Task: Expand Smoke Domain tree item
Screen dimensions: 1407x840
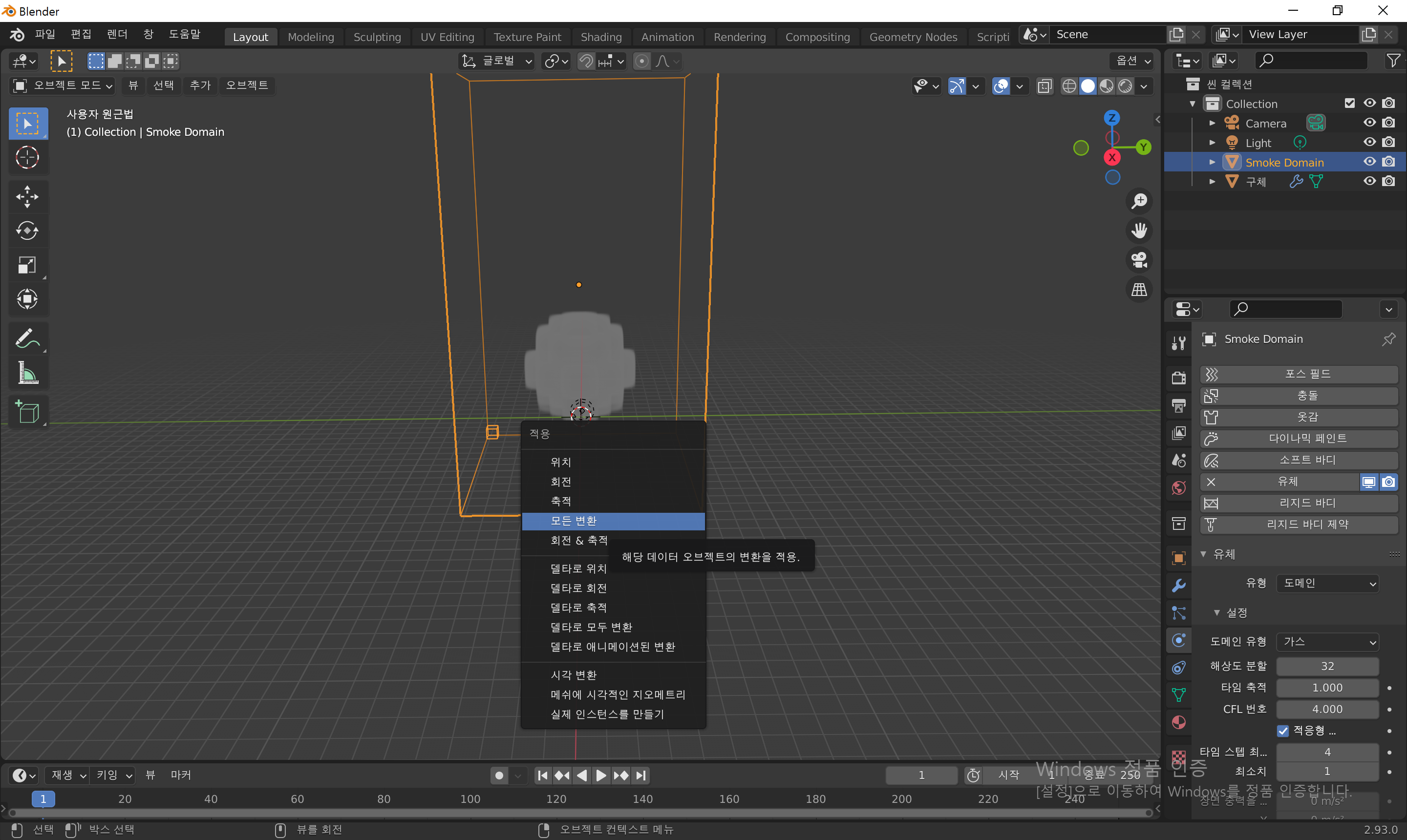Action: 1212,162
